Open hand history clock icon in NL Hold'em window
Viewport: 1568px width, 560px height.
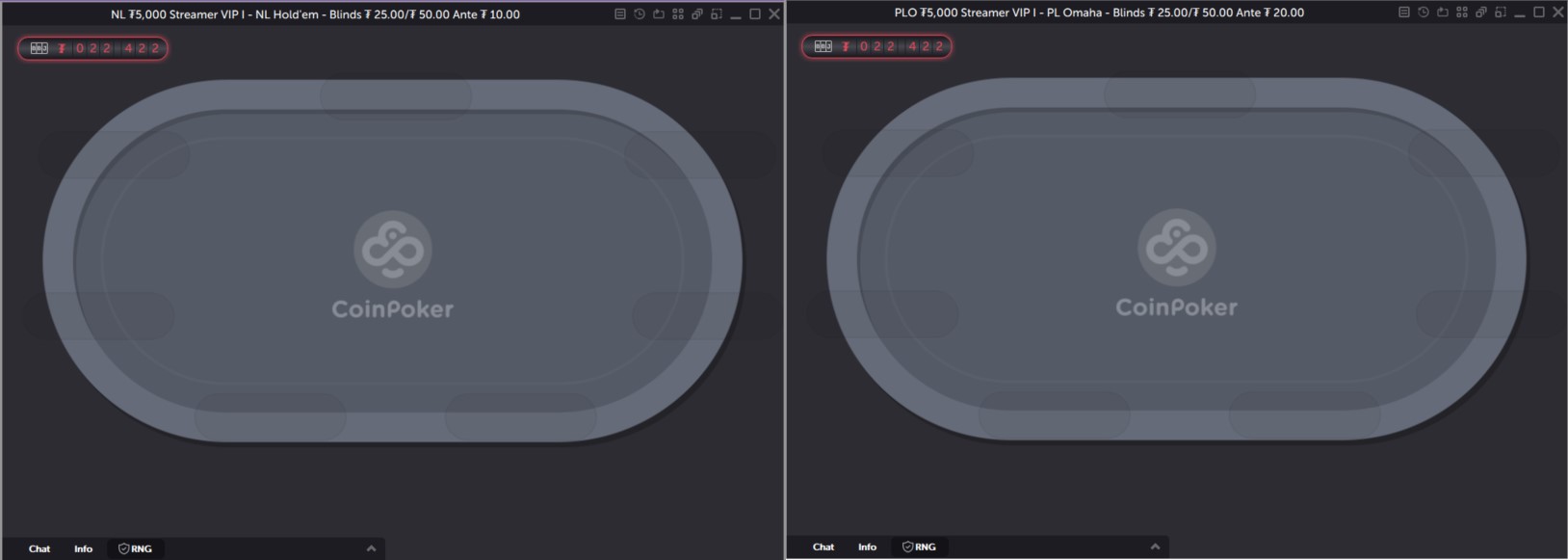click(640, 14)
